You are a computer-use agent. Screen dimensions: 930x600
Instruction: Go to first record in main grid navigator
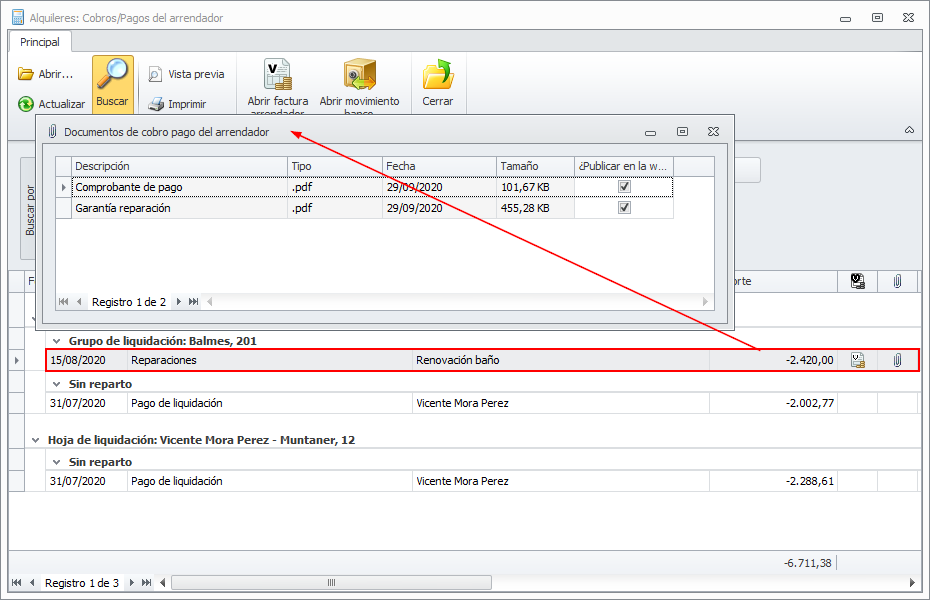click(17, 583)
